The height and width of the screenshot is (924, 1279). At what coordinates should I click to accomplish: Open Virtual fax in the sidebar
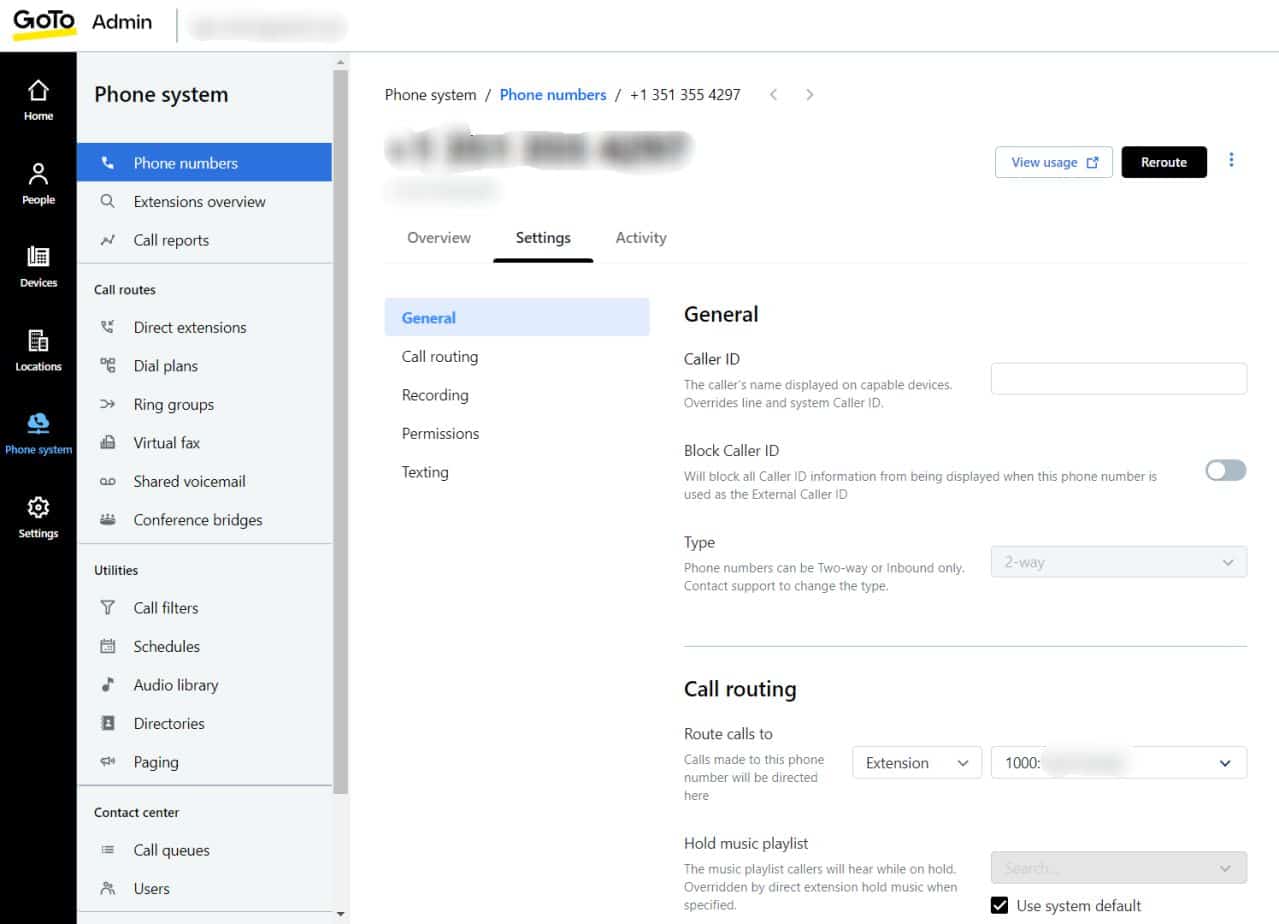pyautogui.click(x=167, y=443)
